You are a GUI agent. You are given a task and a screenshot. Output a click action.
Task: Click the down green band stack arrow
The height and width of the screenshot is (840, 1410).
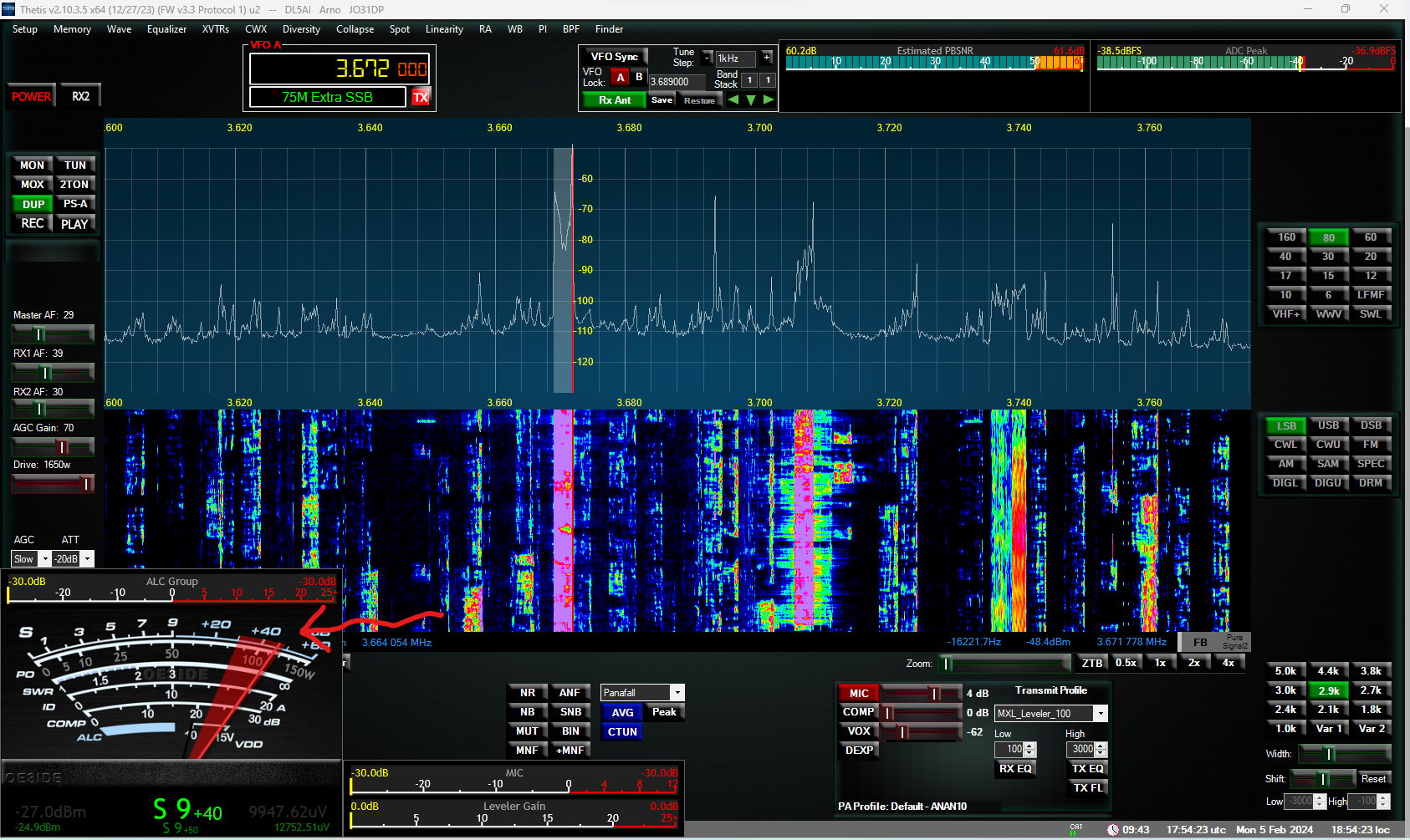click(x=751, y=99)
